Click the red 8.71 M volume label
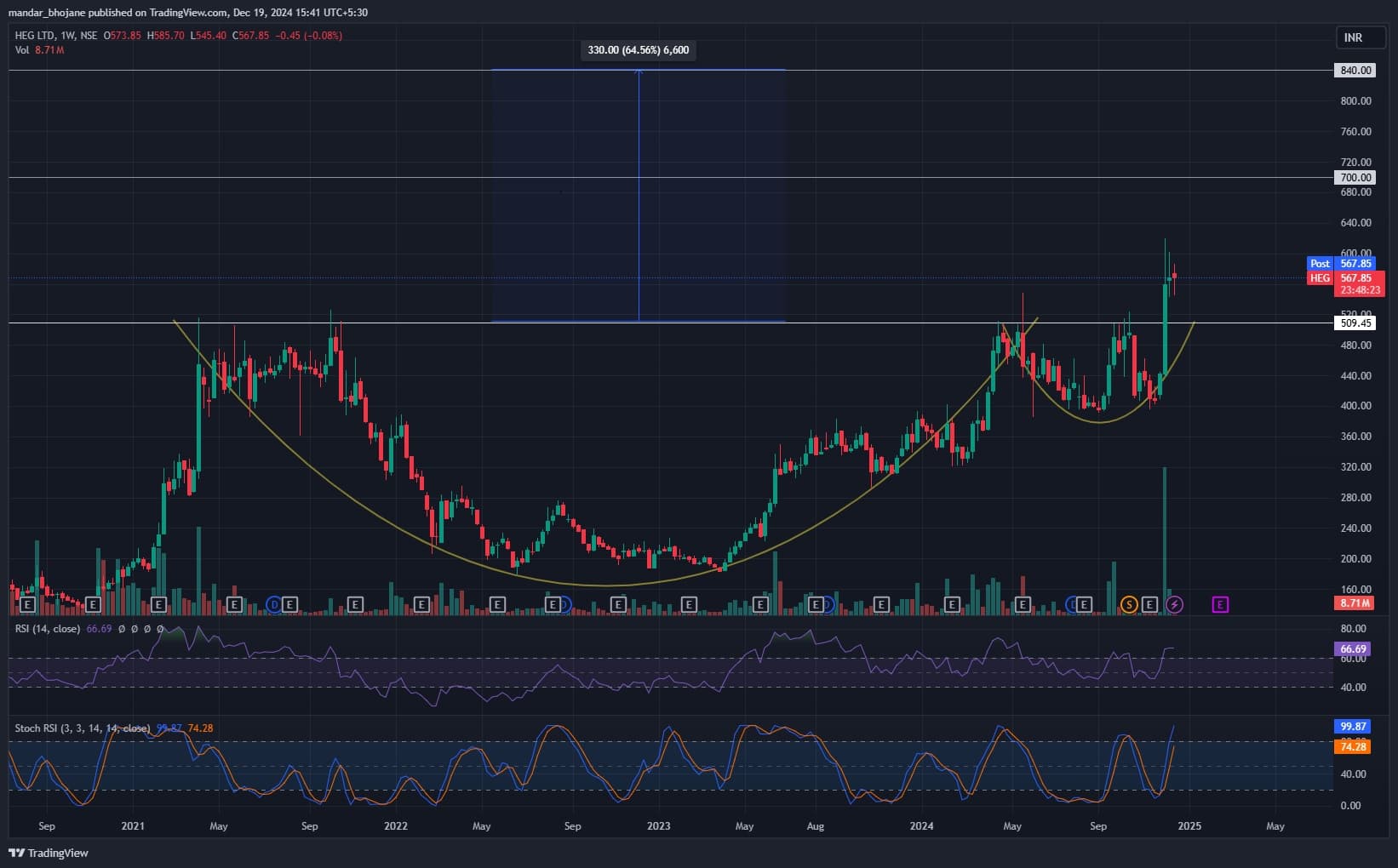The width and height of the screenshot is (1398, 868). click(1354, 603)
